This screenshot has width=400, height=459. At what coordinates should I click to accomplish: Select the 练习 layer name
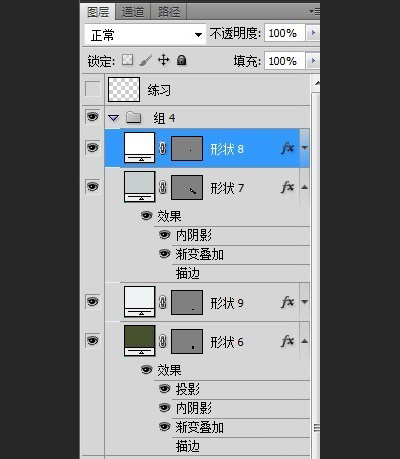[x=159, y=90]
